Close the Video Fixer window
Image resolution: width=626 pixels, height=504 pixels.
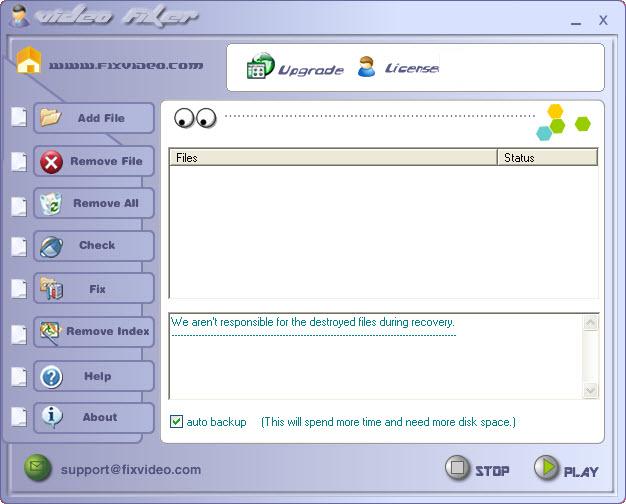pyautogui.click(x=603, y=20)
